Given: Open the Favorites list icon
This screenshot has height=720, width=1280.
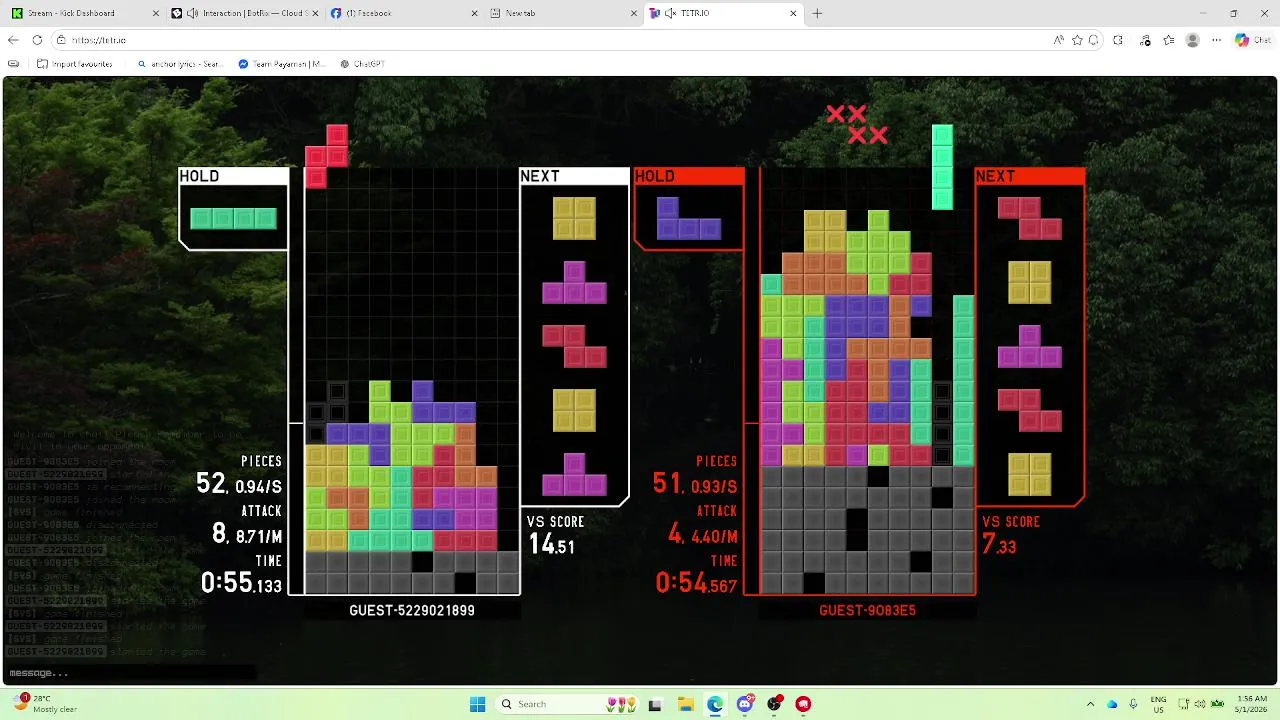Looking at the screenshot, I should click(1168, 40).
